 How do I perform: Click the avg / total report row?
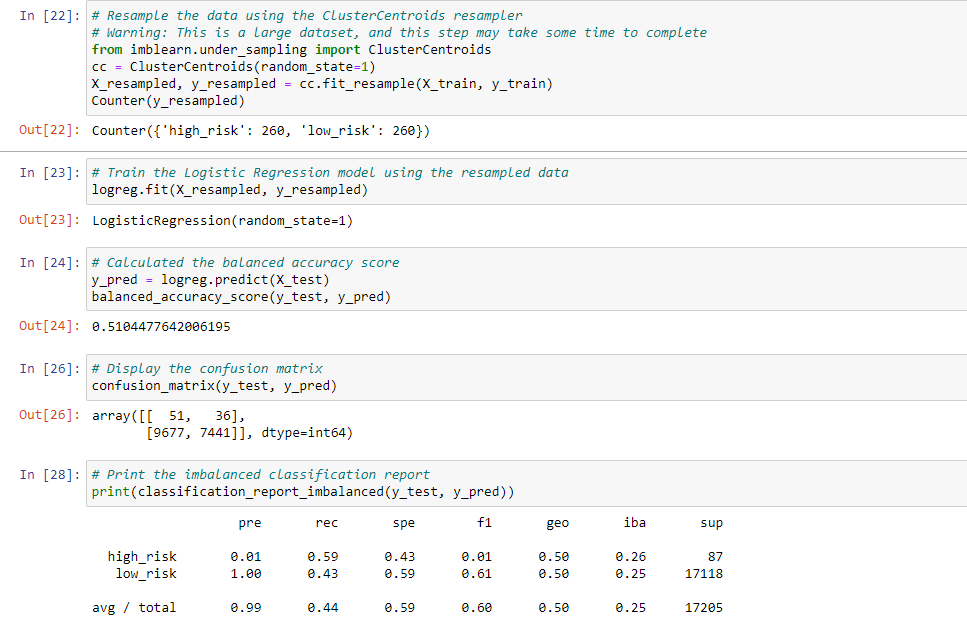click(408, 608)
